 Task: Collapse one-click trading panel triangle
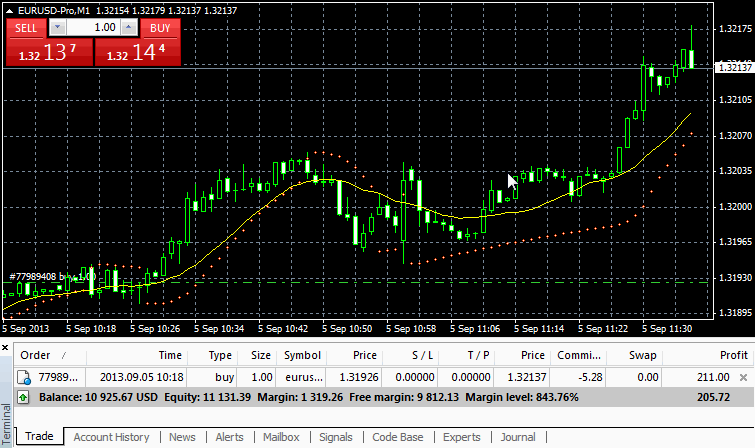[9, 11]
